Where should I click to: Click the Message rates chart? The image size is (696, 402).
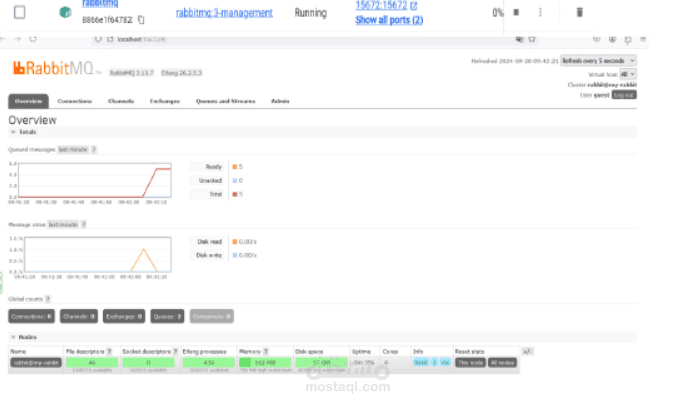pyautogui.click(x=98, y=255)
